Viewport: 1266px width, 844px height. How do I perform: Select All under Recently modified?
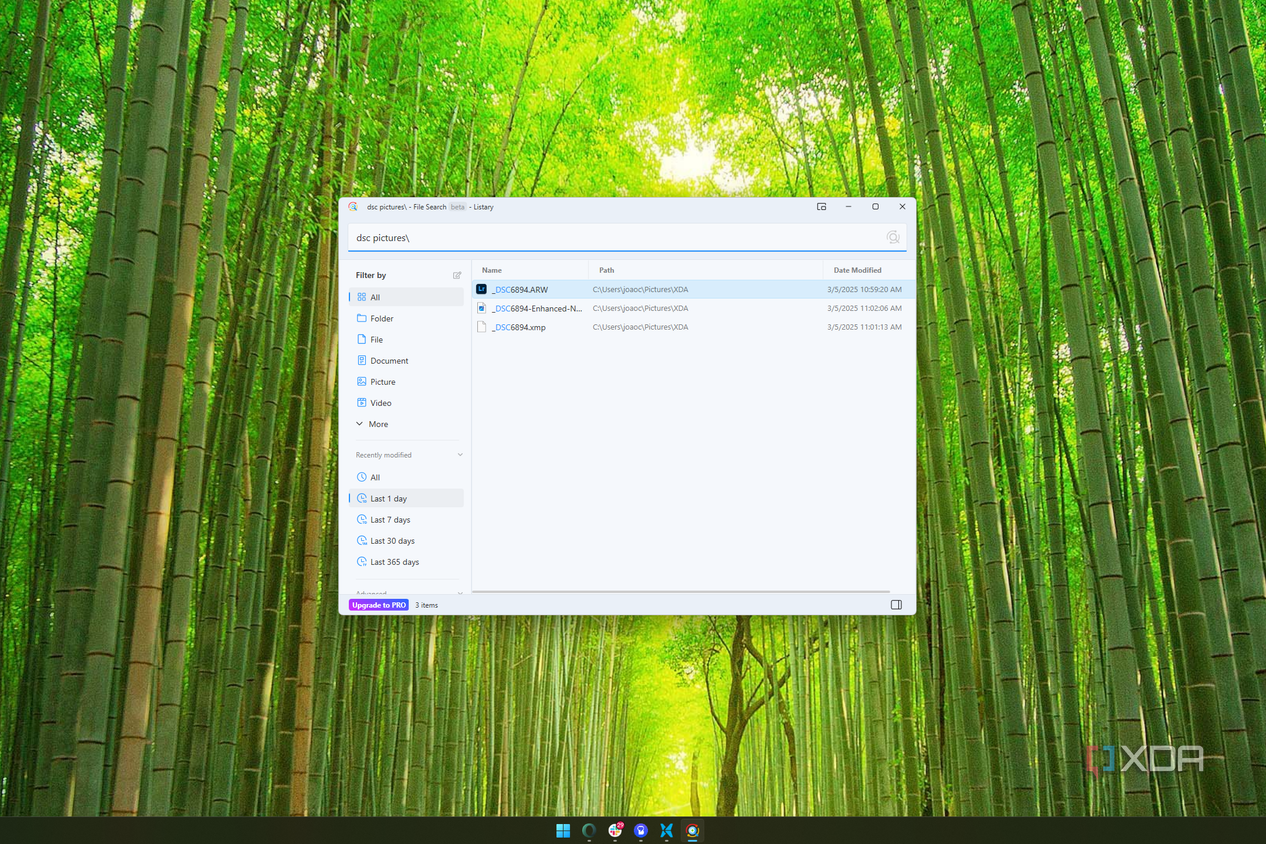[406, 477]
